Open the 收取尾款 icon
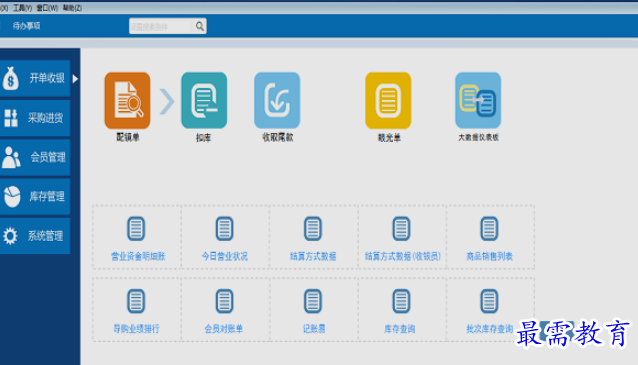This screenshot has height=365, width=638. point(277,101)
